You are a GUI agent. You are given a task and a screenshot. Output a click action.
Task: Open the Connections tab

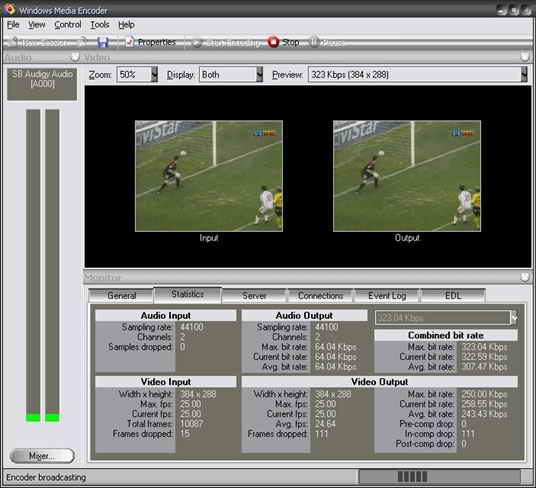[x=320, y=296]
